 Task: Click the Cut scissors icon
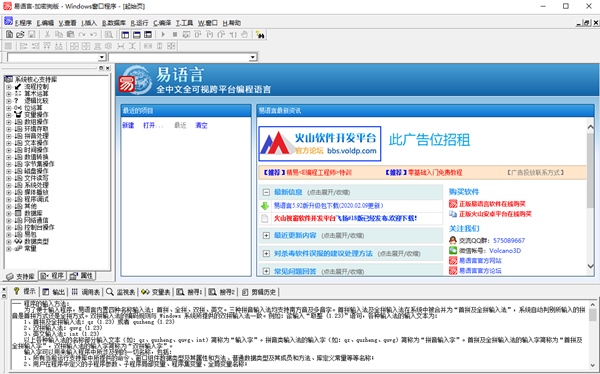coord(47,34)
